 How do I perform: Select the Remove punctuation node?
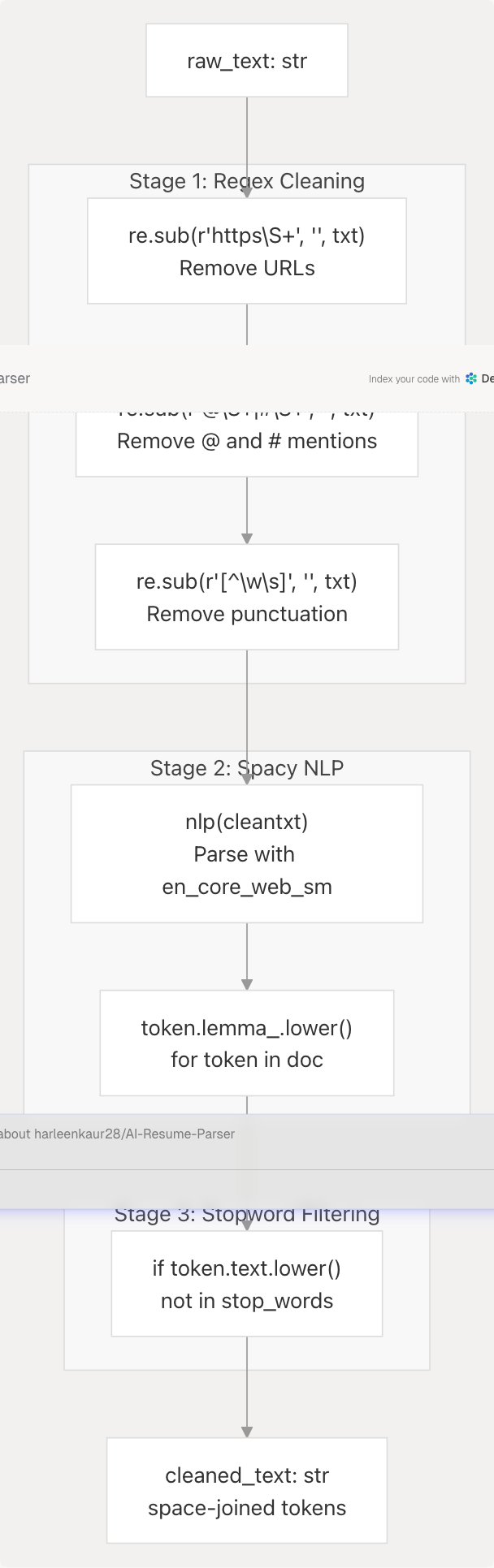[247, 598]
